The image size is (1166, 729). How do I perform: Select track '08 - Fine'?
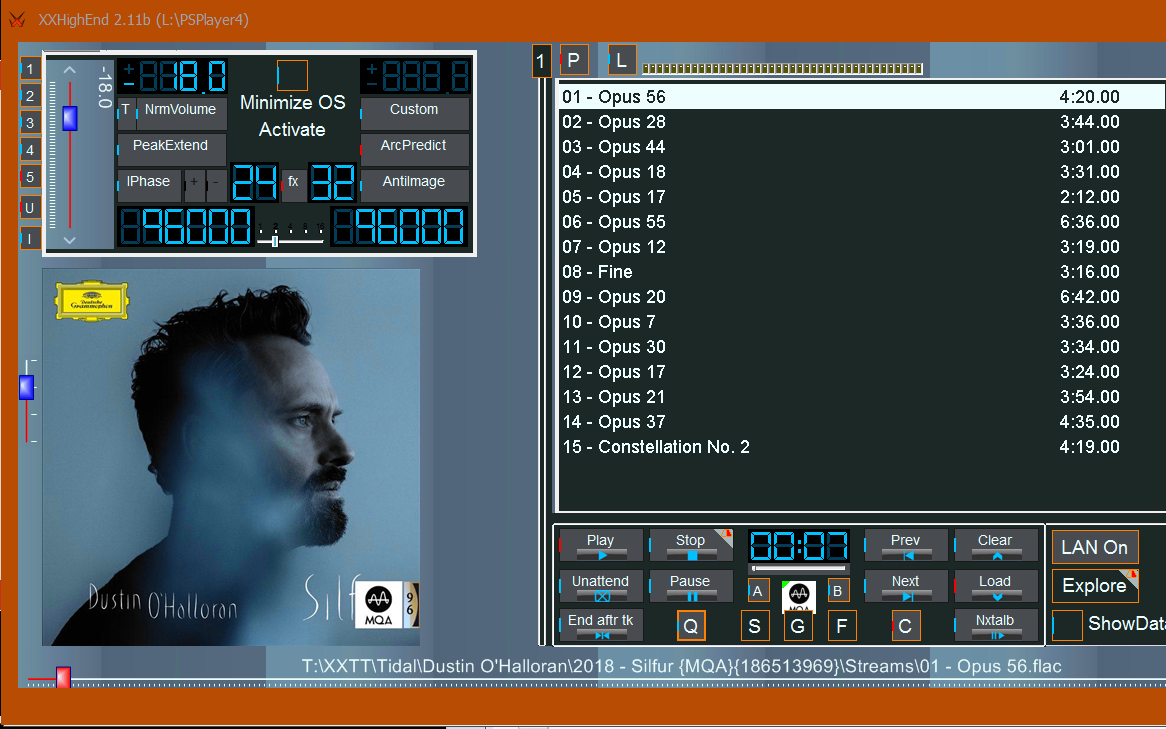tap(862, 272)
